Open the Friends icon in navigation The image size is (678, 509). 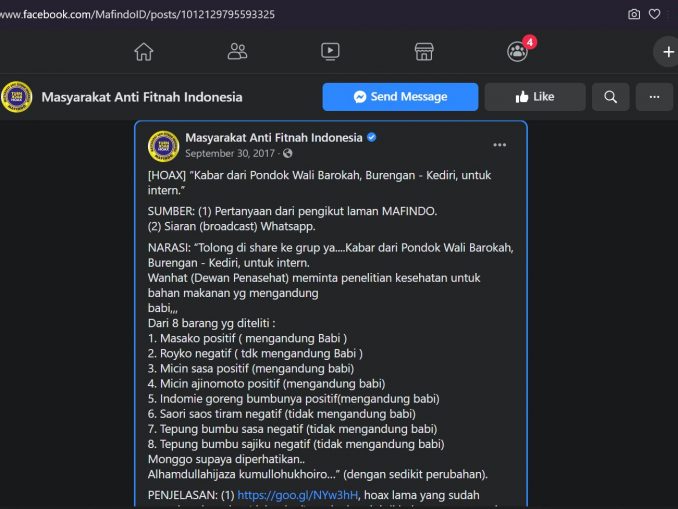(237, 51)
